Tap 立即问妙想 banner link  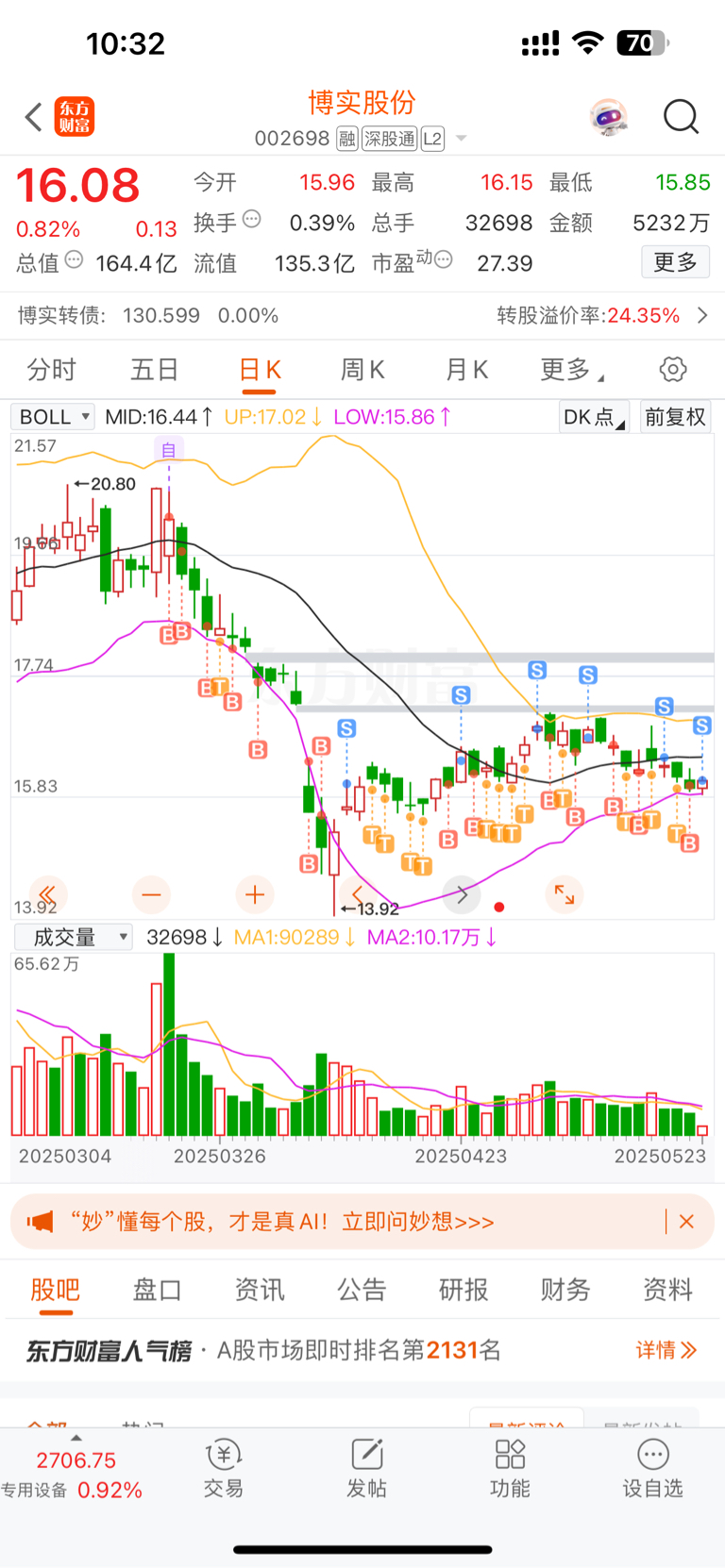(x=418, y=1222)
